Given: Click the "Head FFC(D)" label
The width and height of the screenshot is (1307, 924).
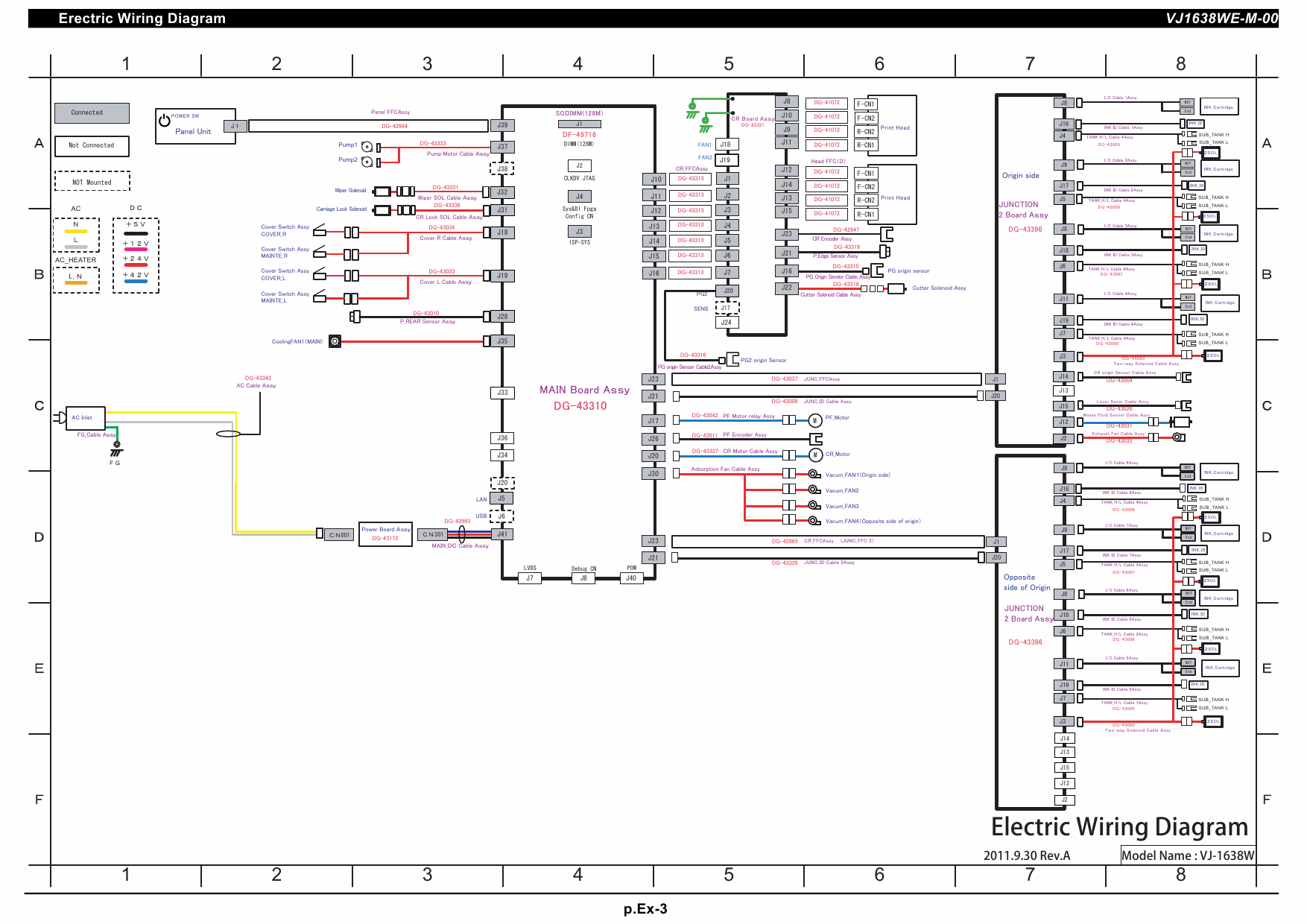Looking at the screenshot, I should click(828, 162).
